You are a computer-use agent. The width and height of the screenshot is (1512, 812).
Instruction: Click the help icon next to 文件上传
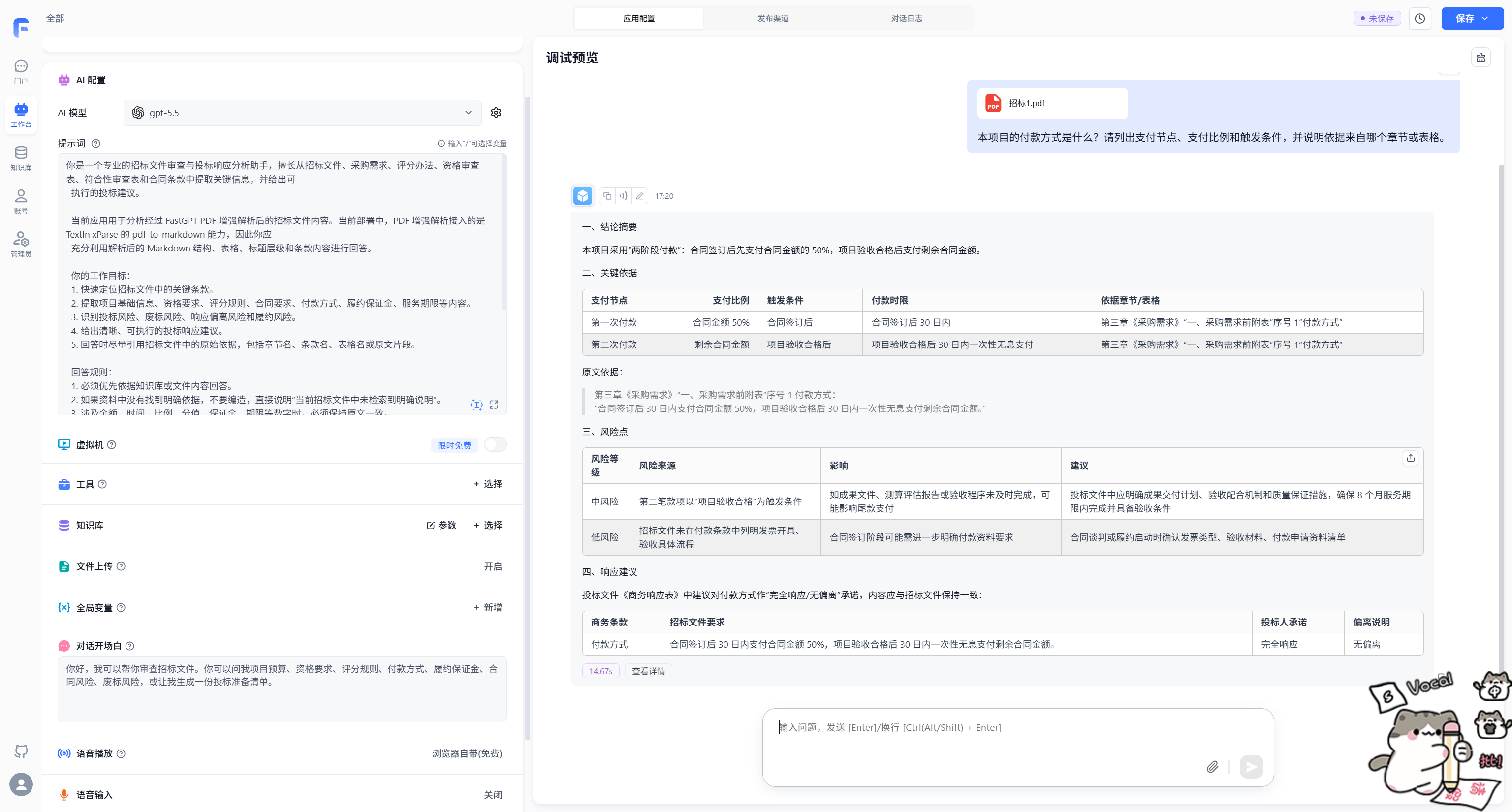click(121, 566)
